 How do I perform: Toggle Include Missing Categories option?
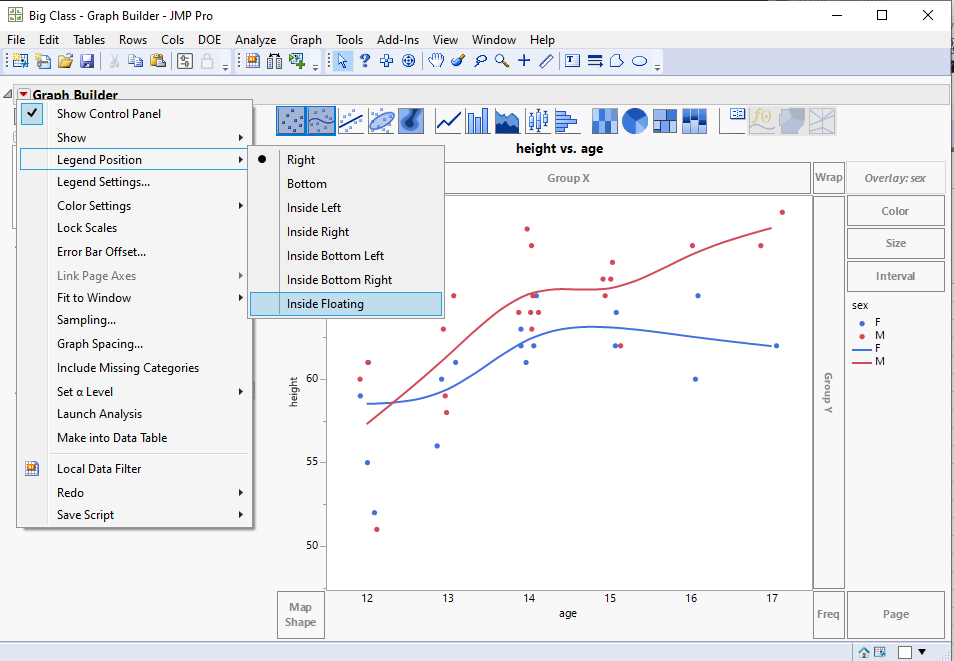(x=136, y=368)
